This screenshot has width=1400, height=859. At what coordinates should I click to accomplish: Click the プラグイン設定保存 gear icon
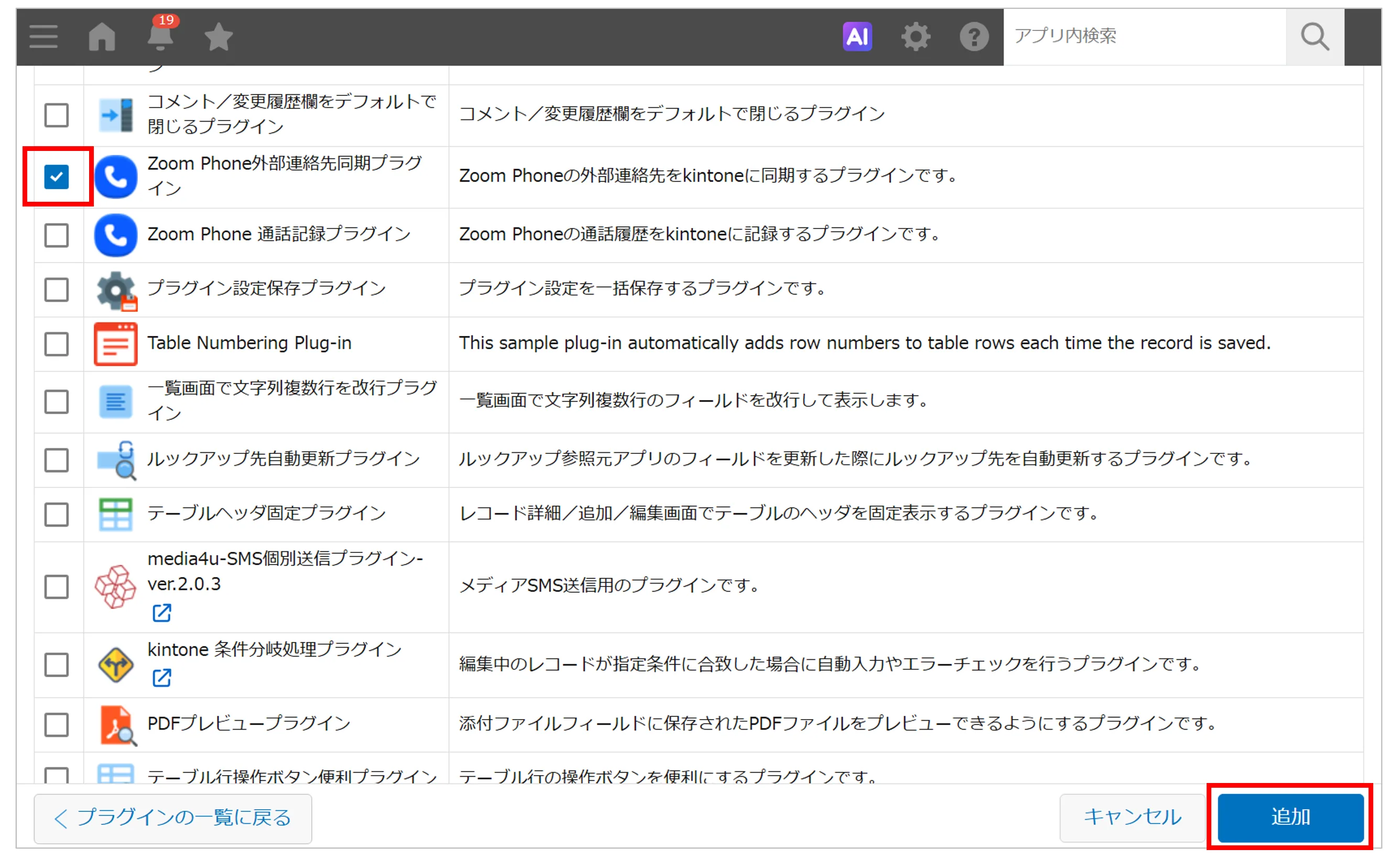click(116, 290)
